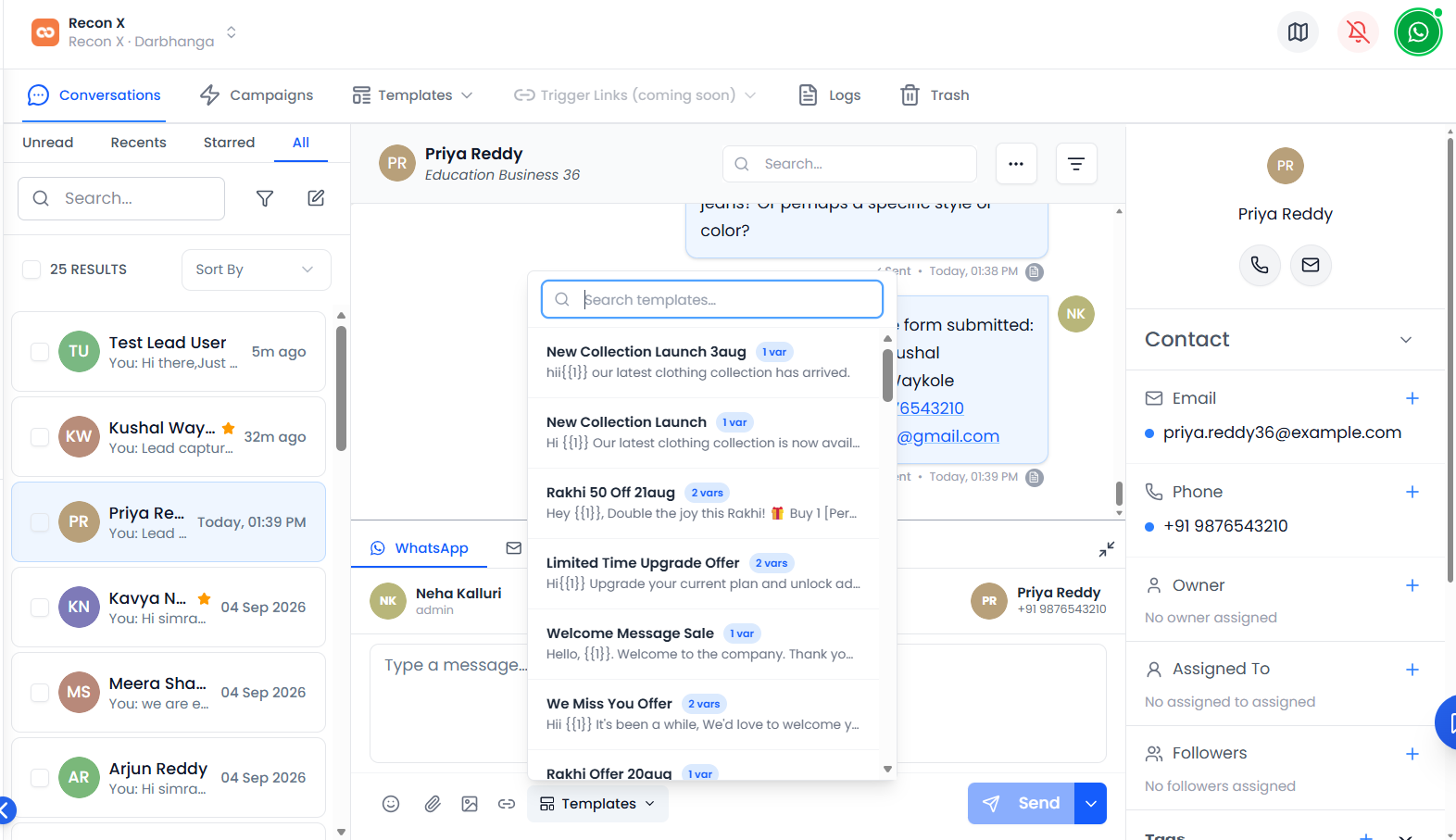
Task: Click the muted notifications bell icon
Action: point(1358,32)
